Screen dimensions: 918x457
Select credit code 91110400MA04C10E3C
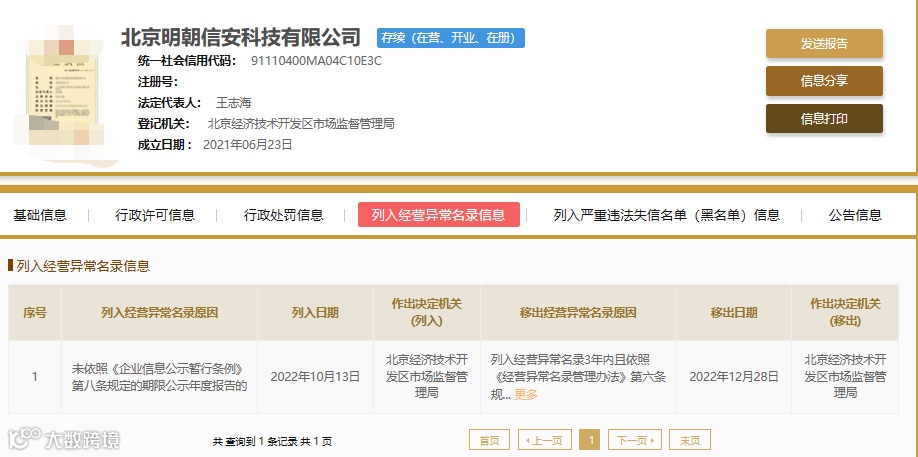pos(316,60)
